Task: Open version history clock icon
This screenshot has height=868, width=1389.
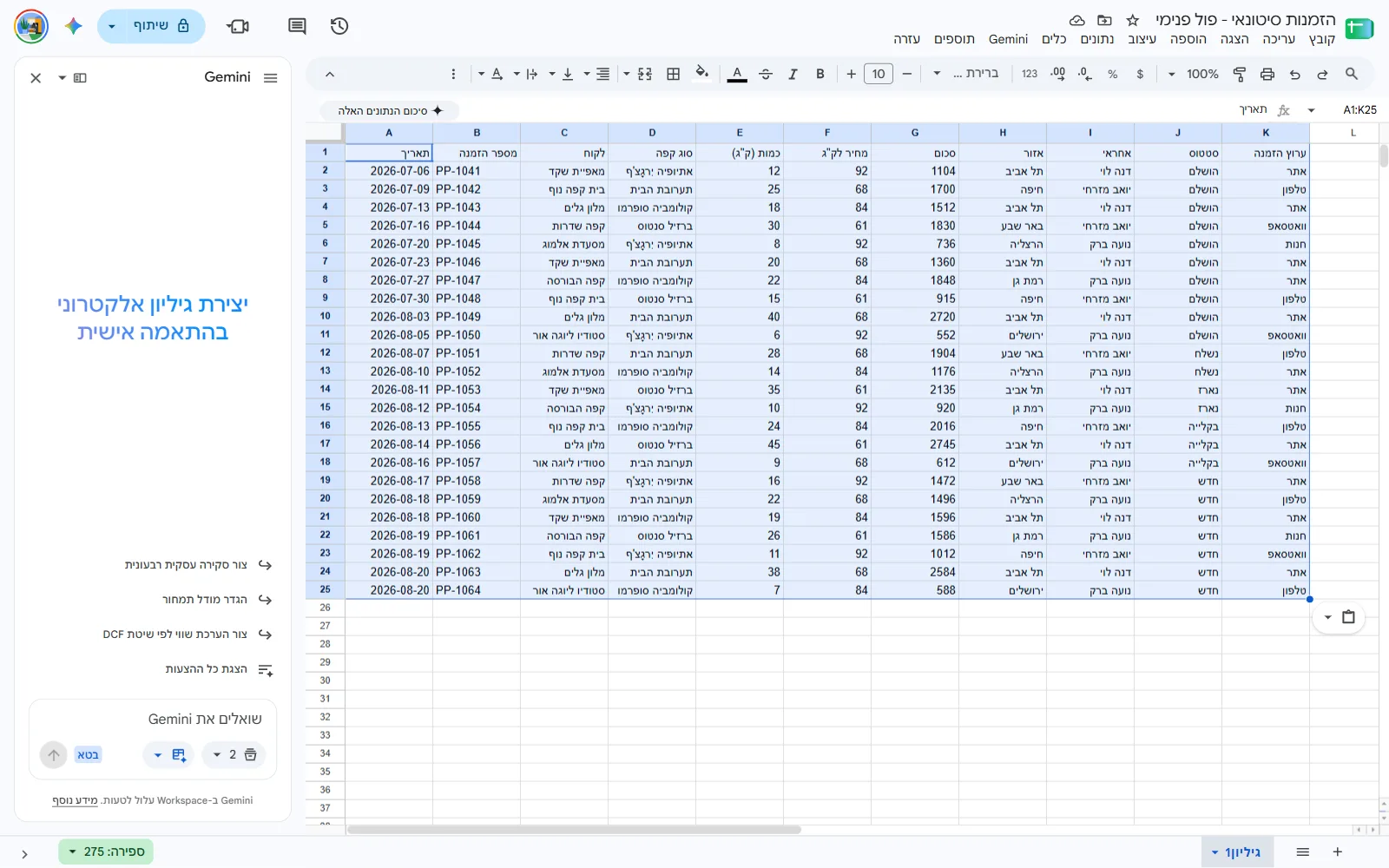Action: click(339, 26)
